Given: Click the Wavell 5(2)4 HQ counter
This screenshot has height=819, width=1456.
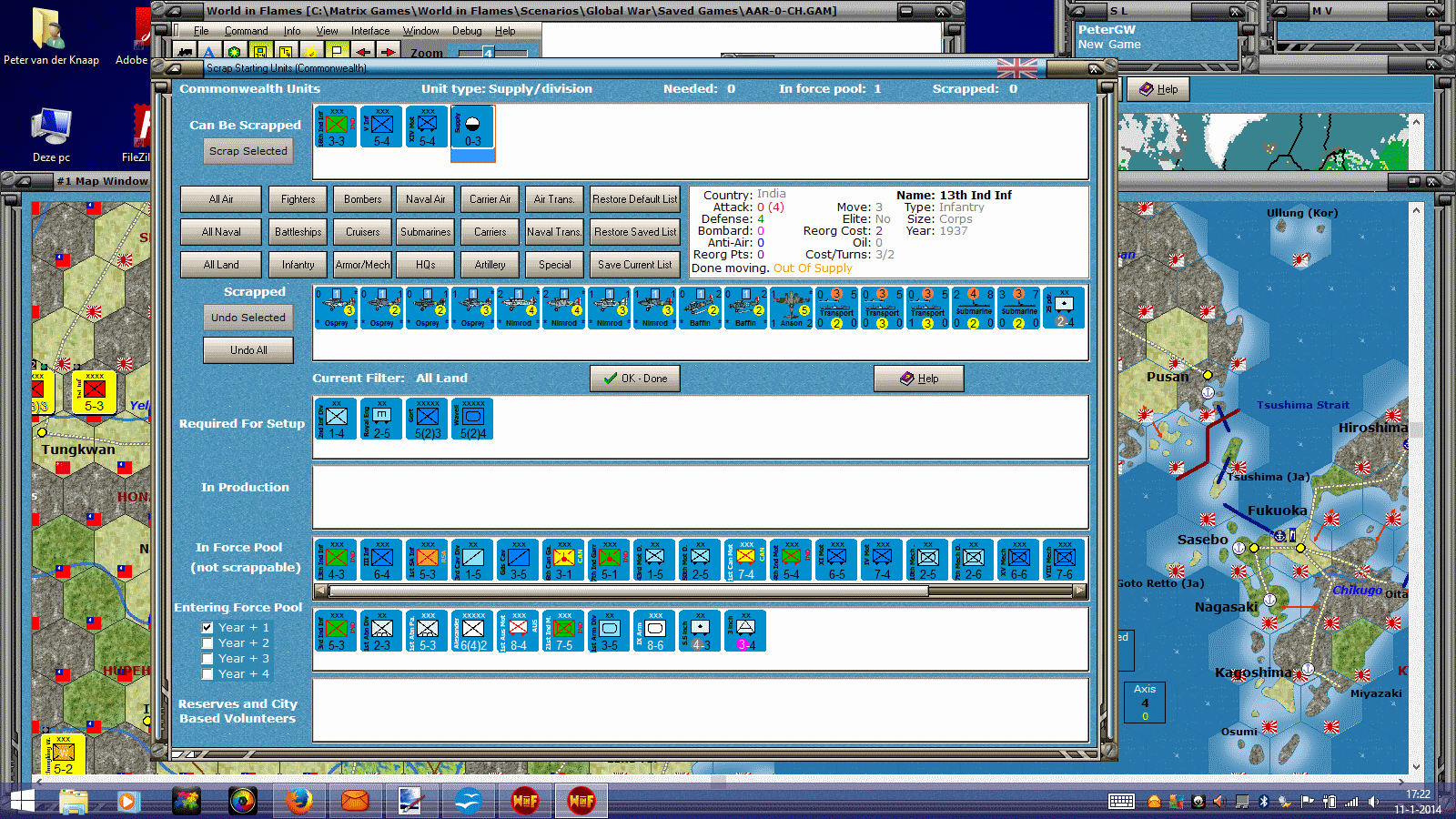Looking at the screenshot, I should click(472, 419).
